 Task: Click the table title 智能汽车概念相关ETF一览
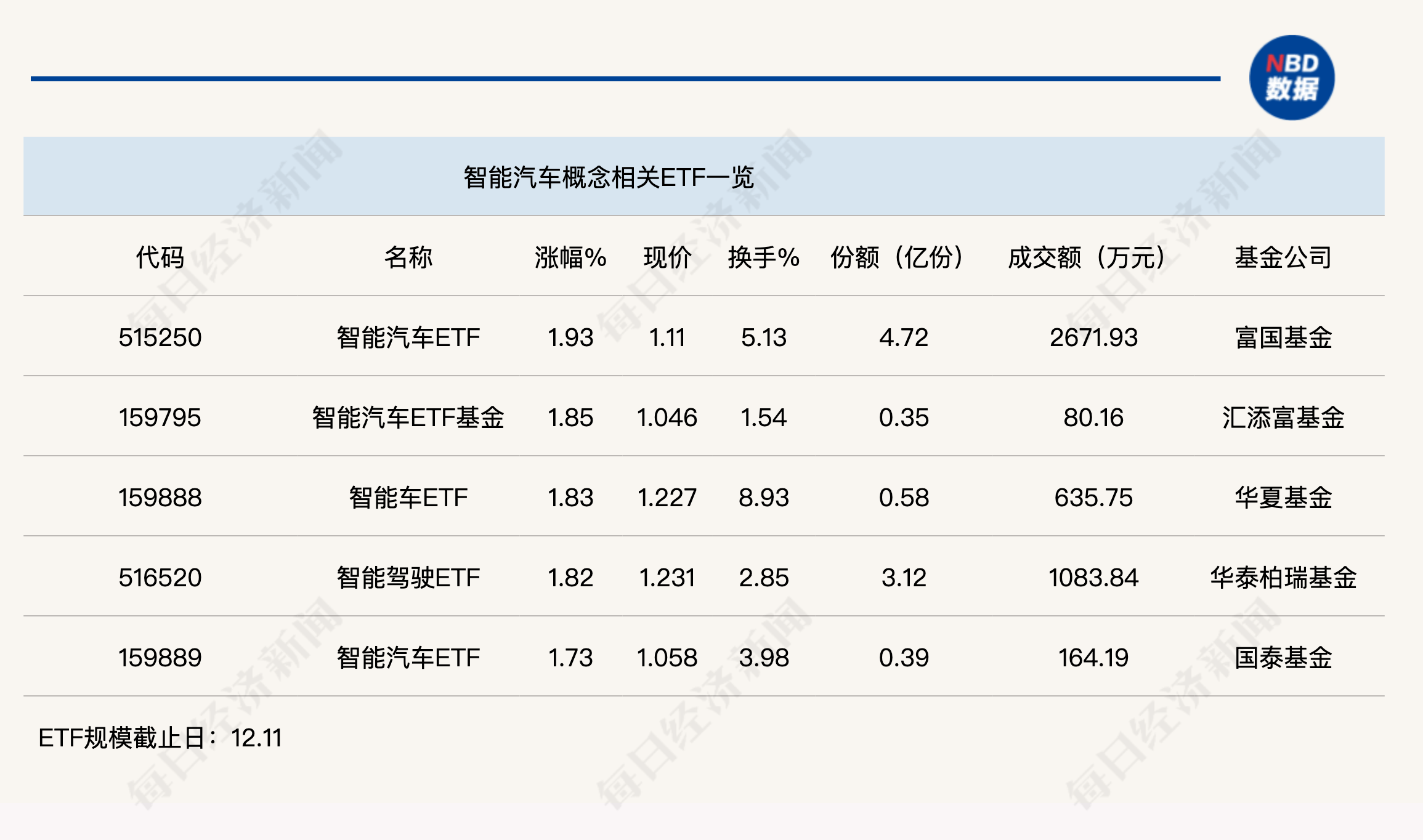[608, 177]
